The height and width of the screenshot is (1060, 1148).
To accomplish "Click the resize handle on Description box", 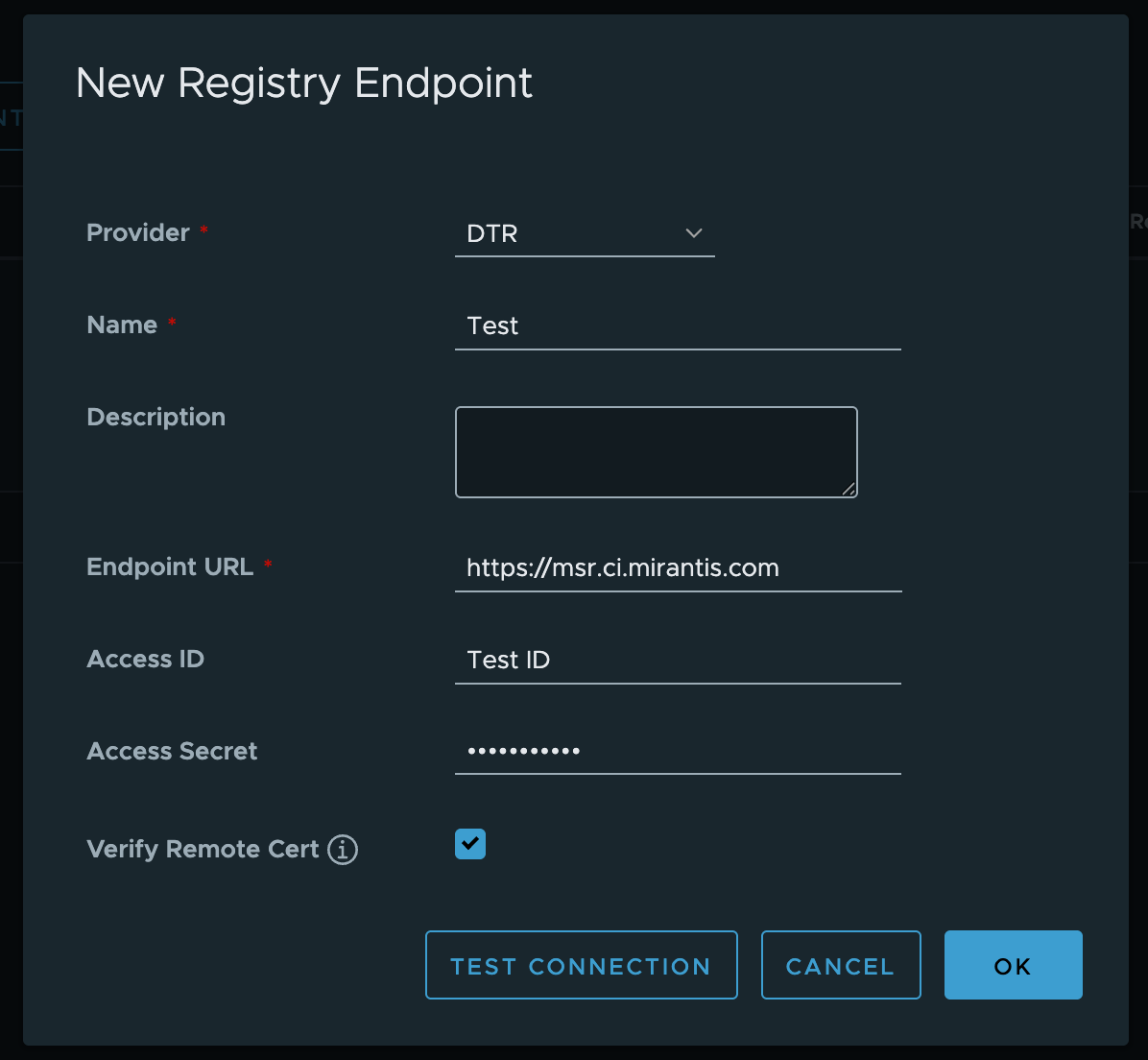I will [849, 492].
